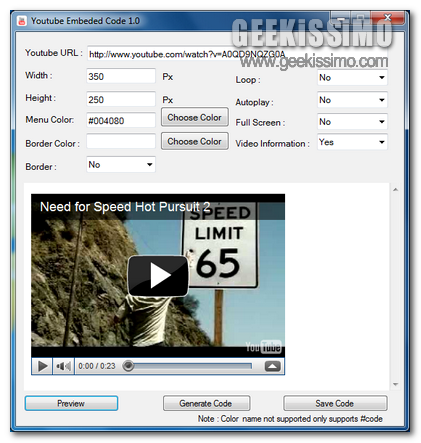Expand the Border dropdown
The height and width of the screenshot is (443, 421).
coord(121,165)
